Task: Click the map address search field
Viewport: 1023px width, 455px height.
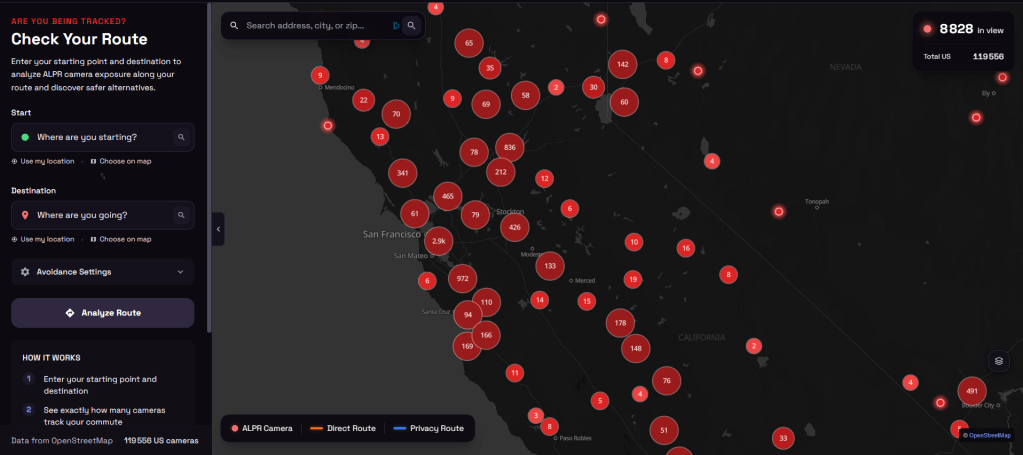Action: pos(316,26)
